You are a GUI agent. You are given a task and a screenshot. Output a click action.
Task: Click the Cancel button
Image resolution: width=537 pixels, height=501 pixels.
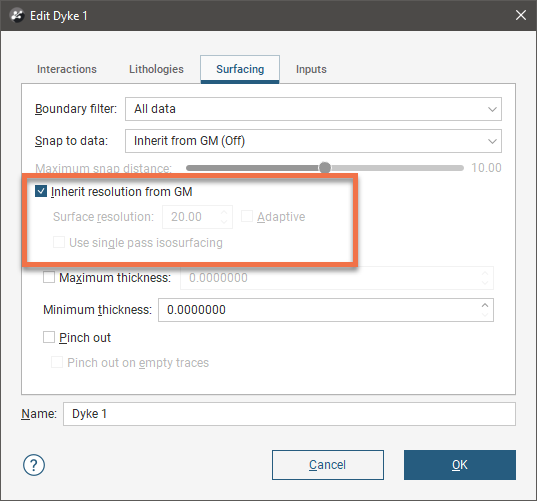pos(328,465)
